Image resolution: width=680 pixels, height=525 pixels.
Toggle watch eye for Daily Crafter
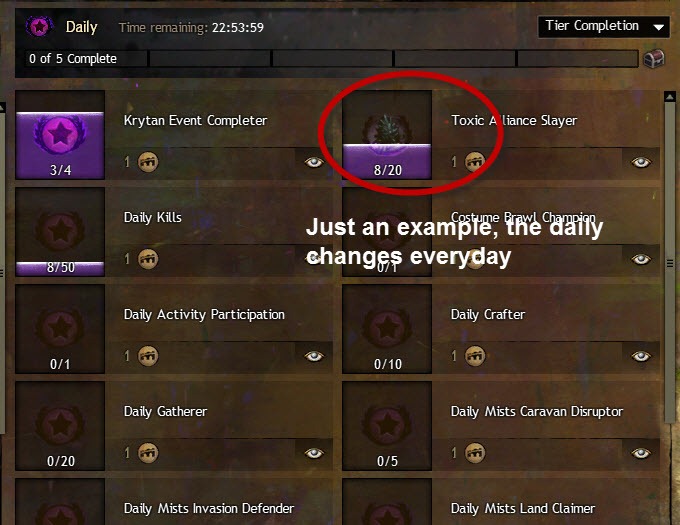point(641,356)
